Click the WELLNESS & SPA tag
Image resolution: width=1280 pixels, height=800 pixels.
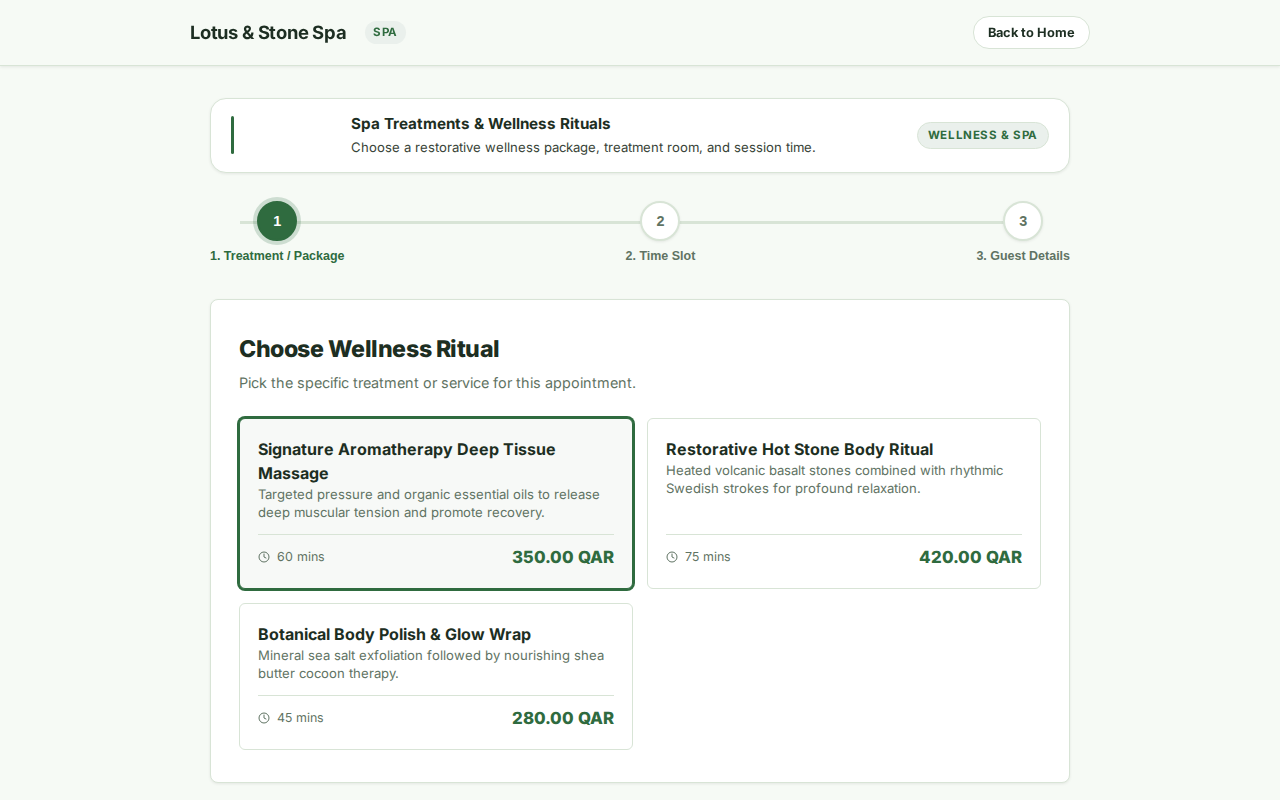coord(982,135)
